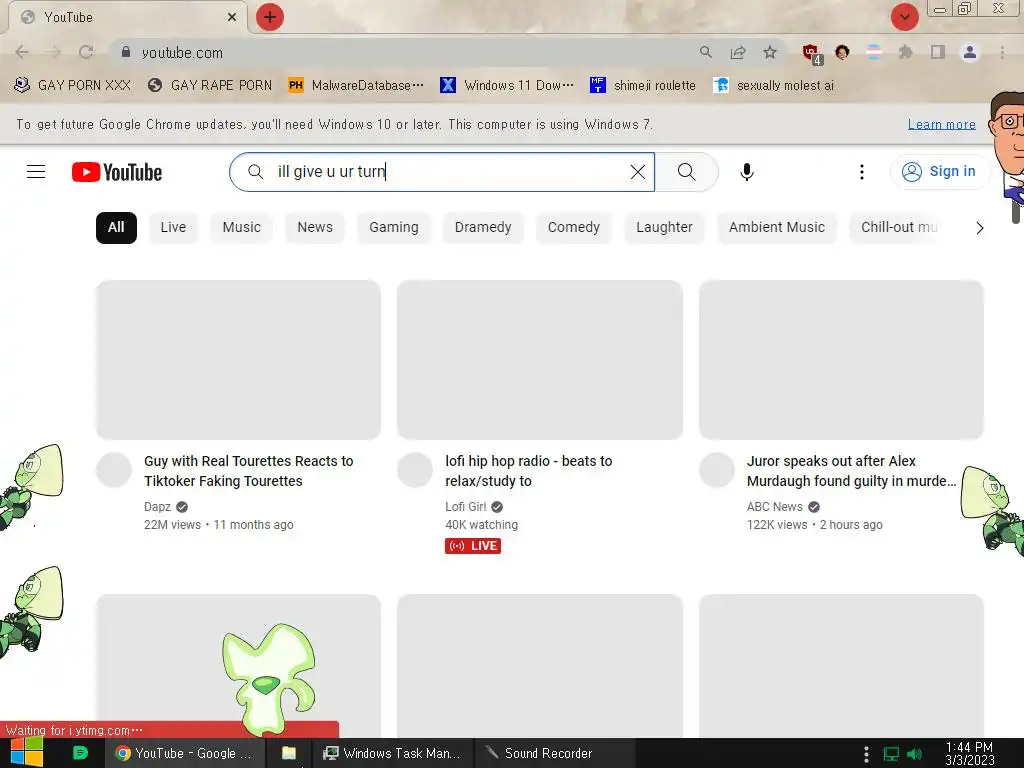
Task: Open the volume speaker tray icon
Action: tap(914, 754)
